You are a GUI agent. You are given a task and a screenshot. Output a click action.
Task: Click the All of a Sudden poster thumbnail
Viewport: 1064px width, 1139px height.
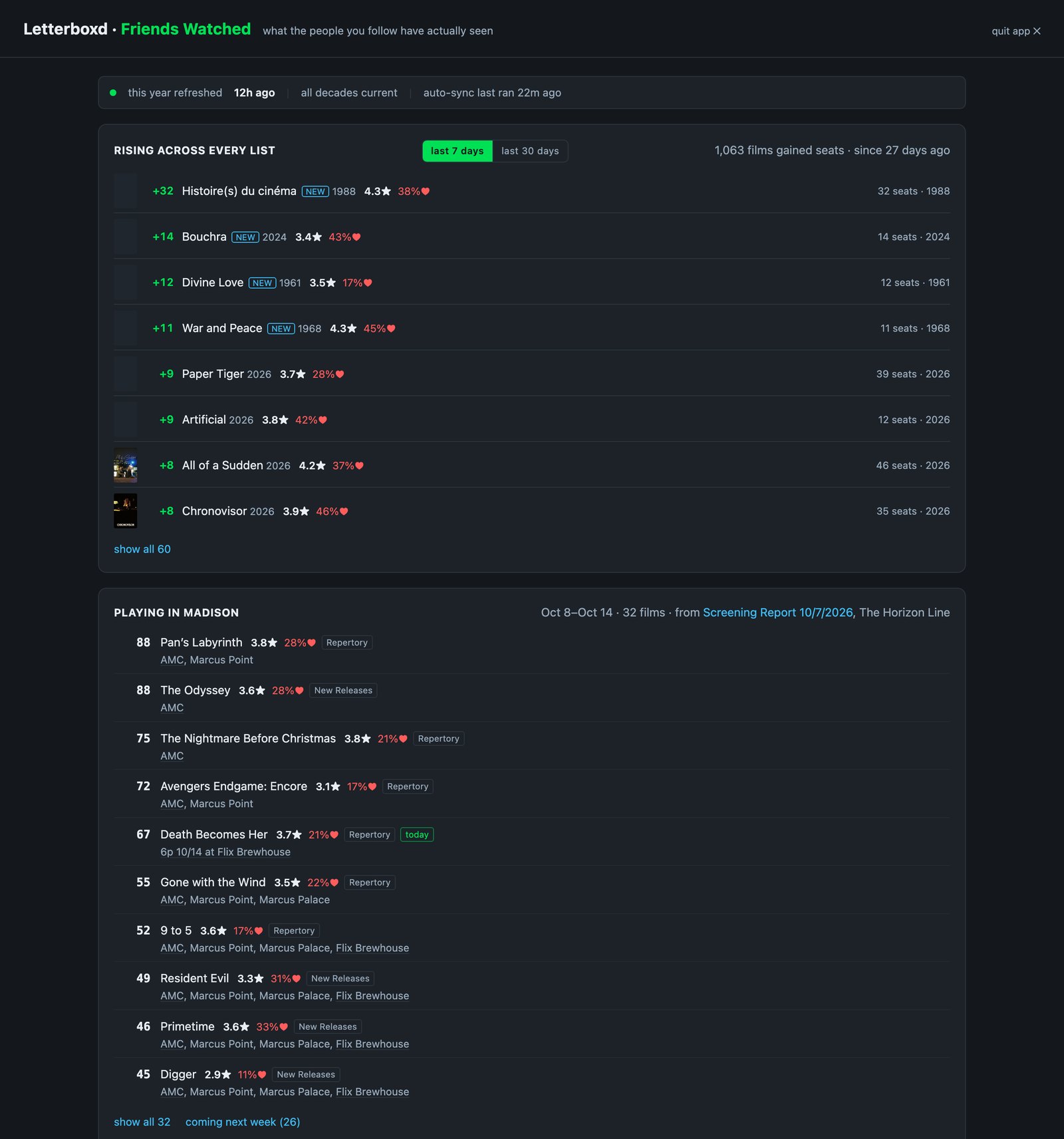tap(125, 465)
